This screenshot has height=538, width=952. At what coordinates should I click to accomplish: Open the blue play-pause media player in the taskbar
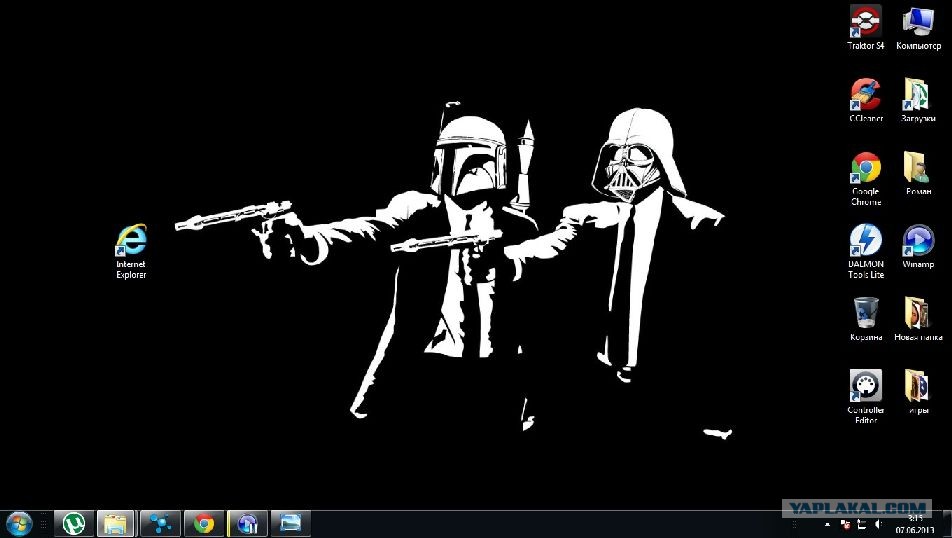tap(247, 524)
